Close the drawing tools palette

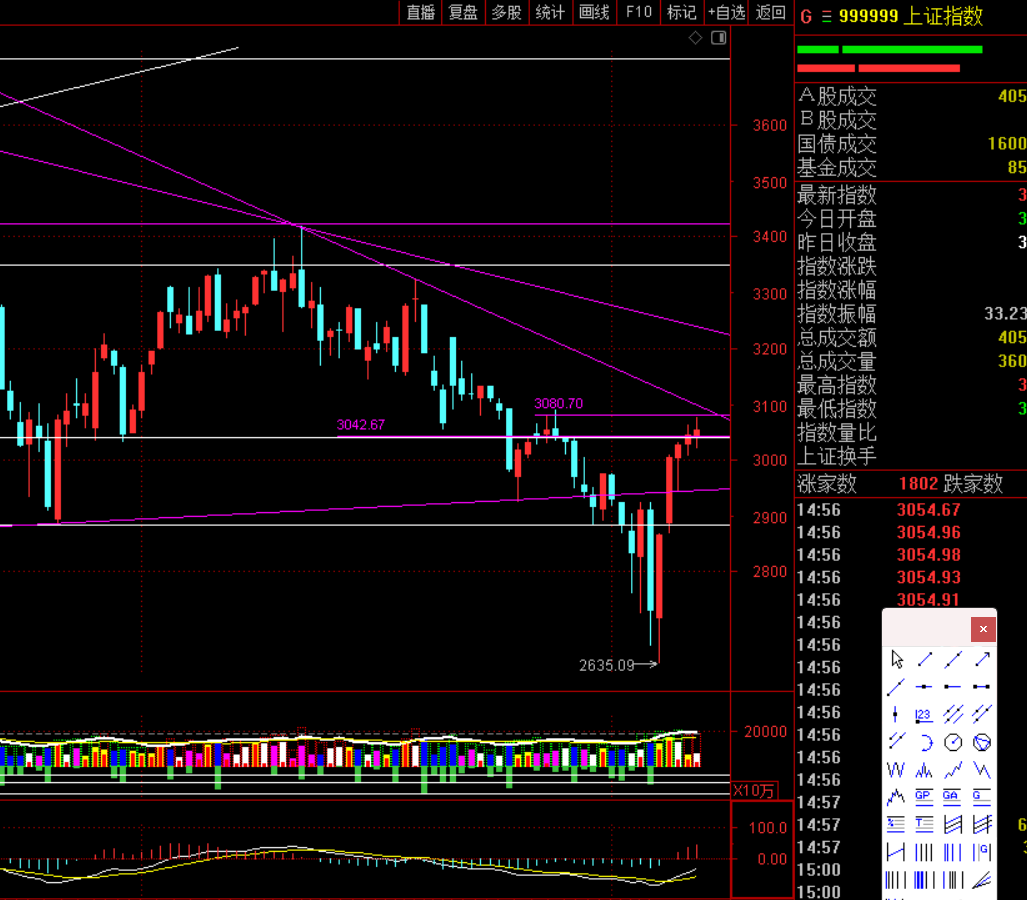(983, 629)
